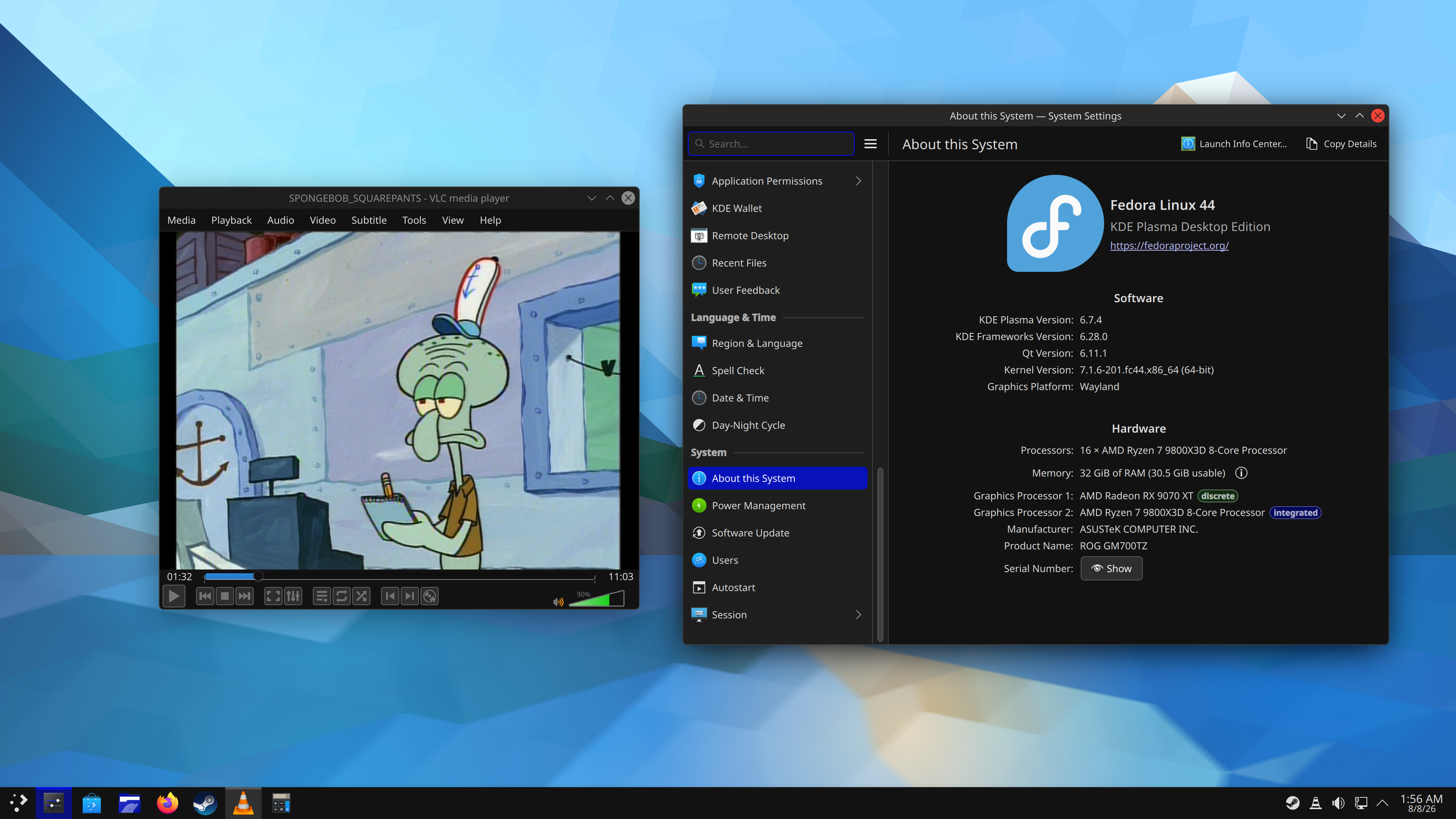The image size is (1456, 819).
Task: Open Users settings
Action: [778, 560]
